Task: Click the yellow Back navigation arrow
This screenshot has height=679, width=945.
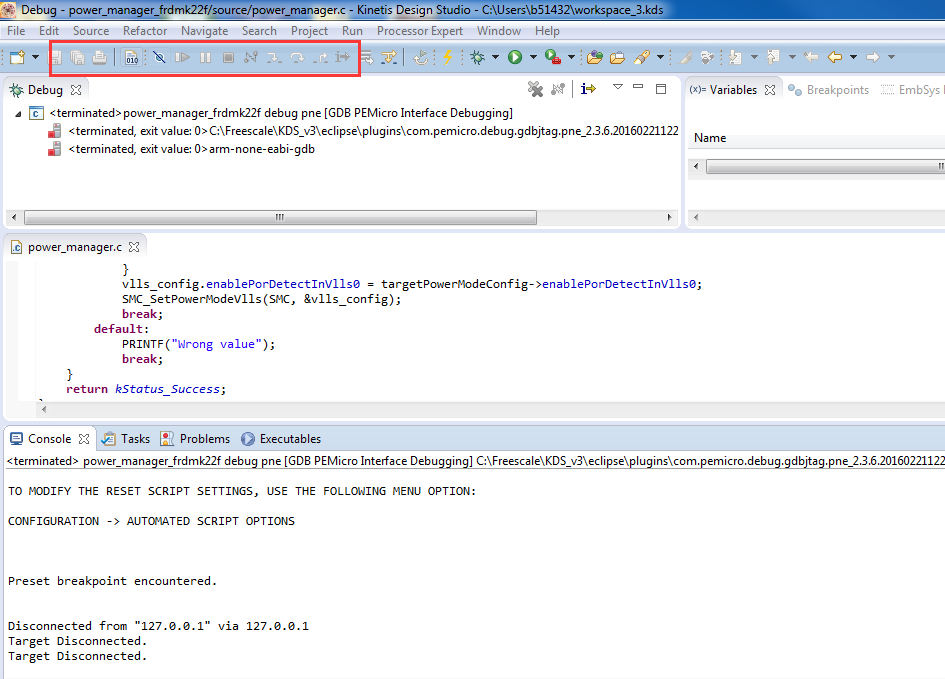Action: [x=835, y=57]
